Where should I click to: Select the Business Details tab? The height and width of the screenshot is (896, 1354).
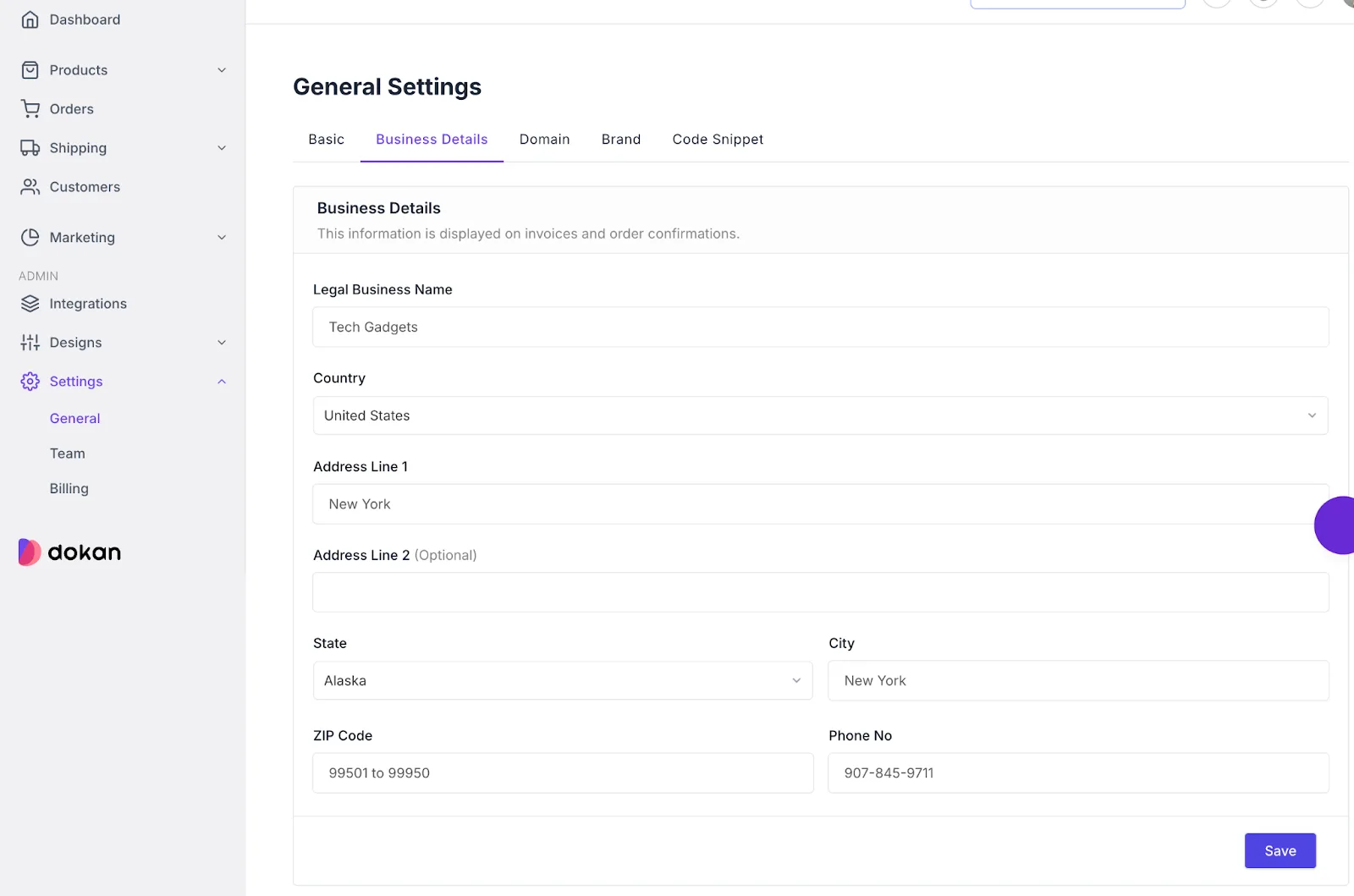click(x=432, y=140)
